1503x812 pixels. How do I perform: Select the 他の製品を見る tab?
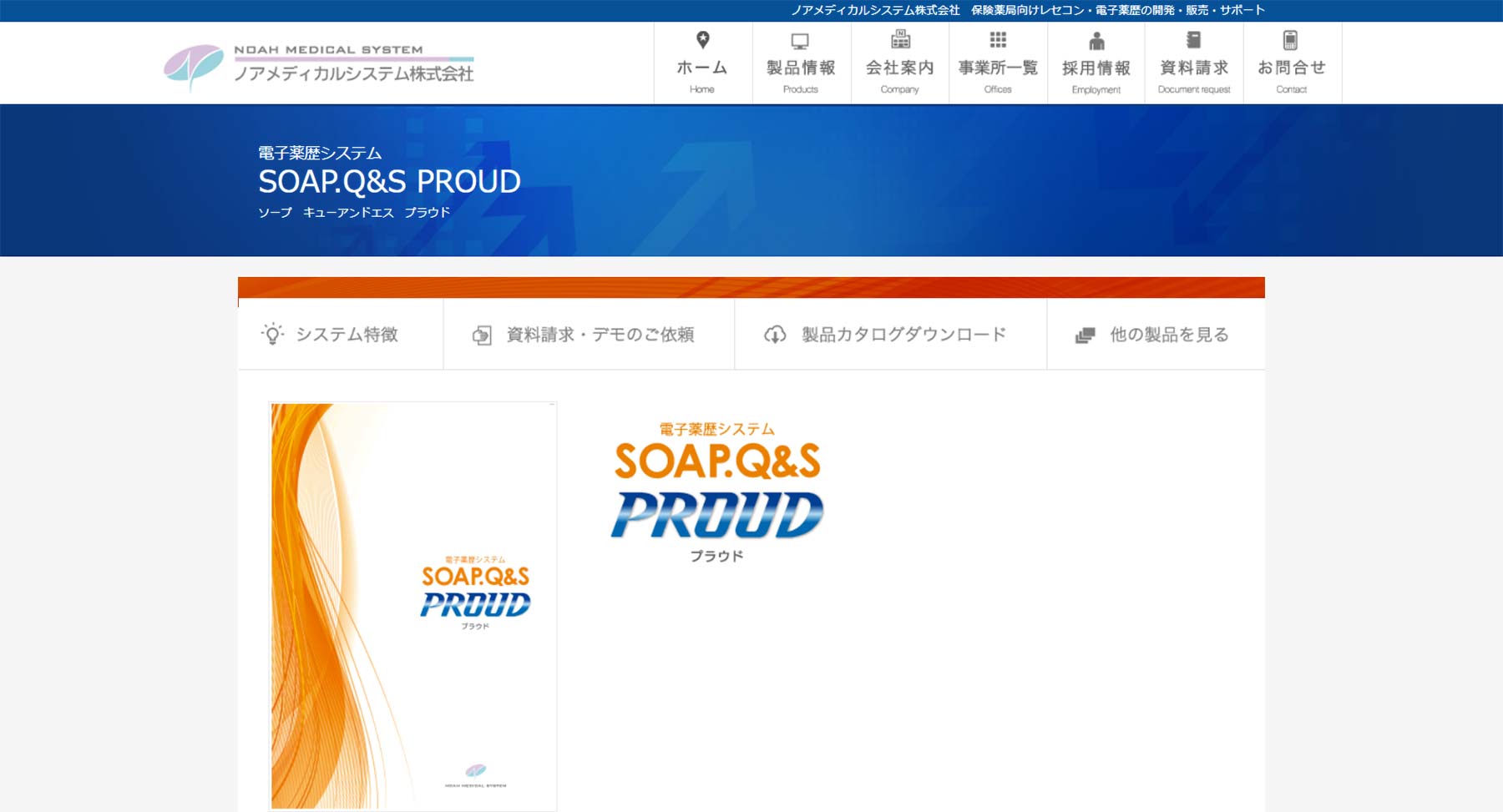pos(1156,334)
